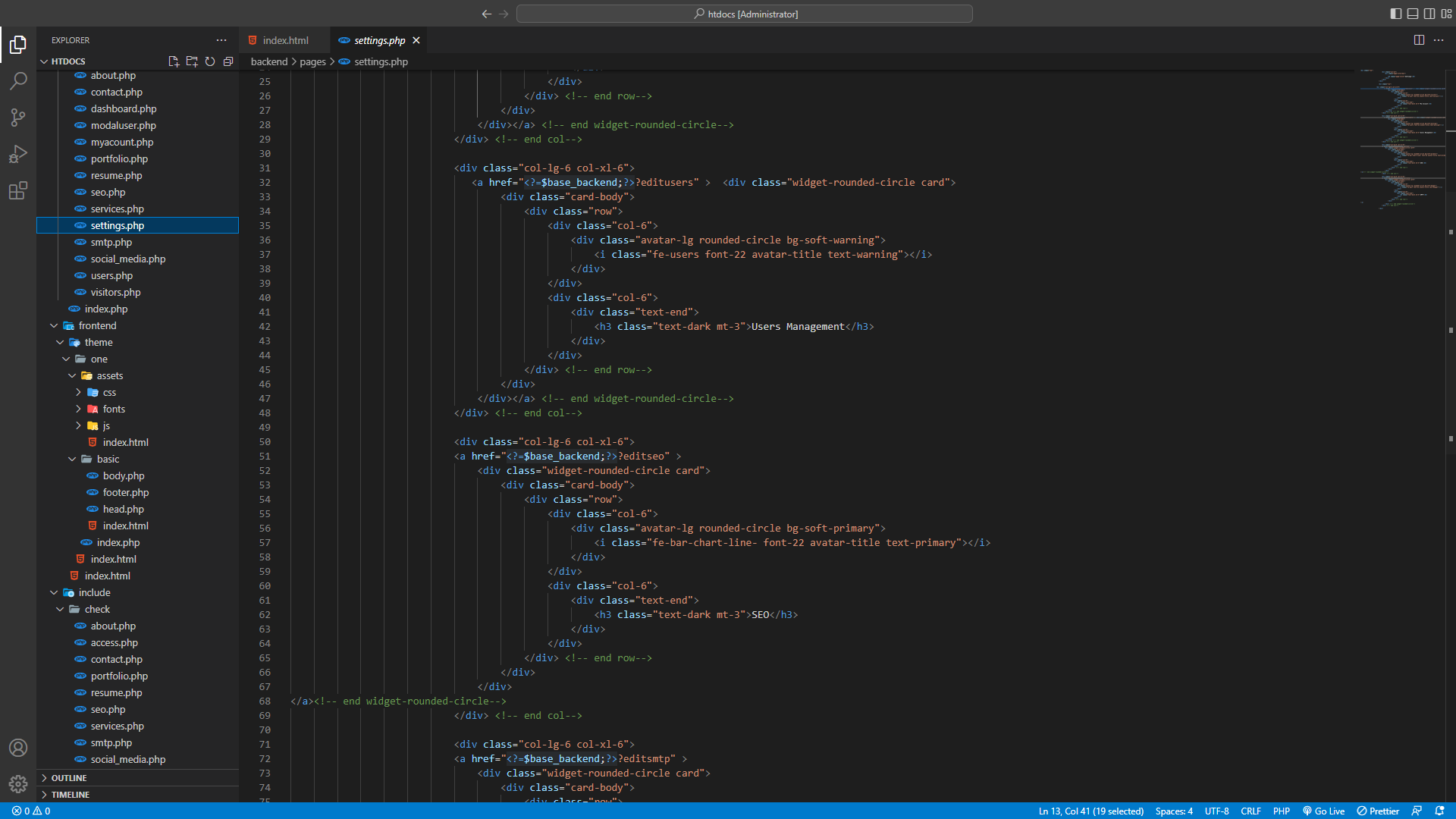This screenshot has height=819, width=1456.
Task: Open Run and Debug view
Action: (18, 154)
